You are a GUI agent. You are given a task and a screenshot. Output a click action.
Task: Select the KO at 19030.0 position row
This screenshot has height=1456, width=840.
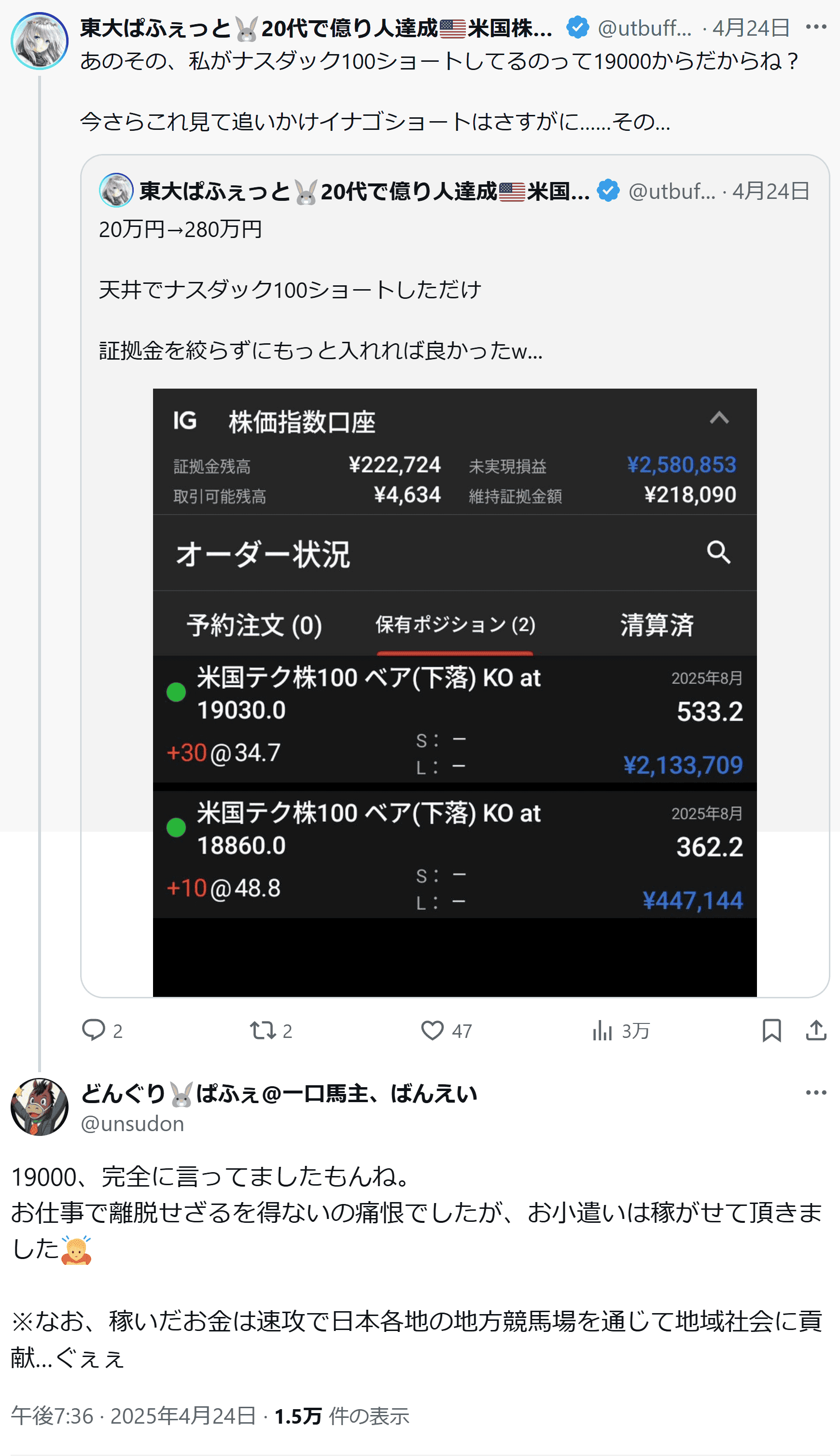[x=455, y=719]
